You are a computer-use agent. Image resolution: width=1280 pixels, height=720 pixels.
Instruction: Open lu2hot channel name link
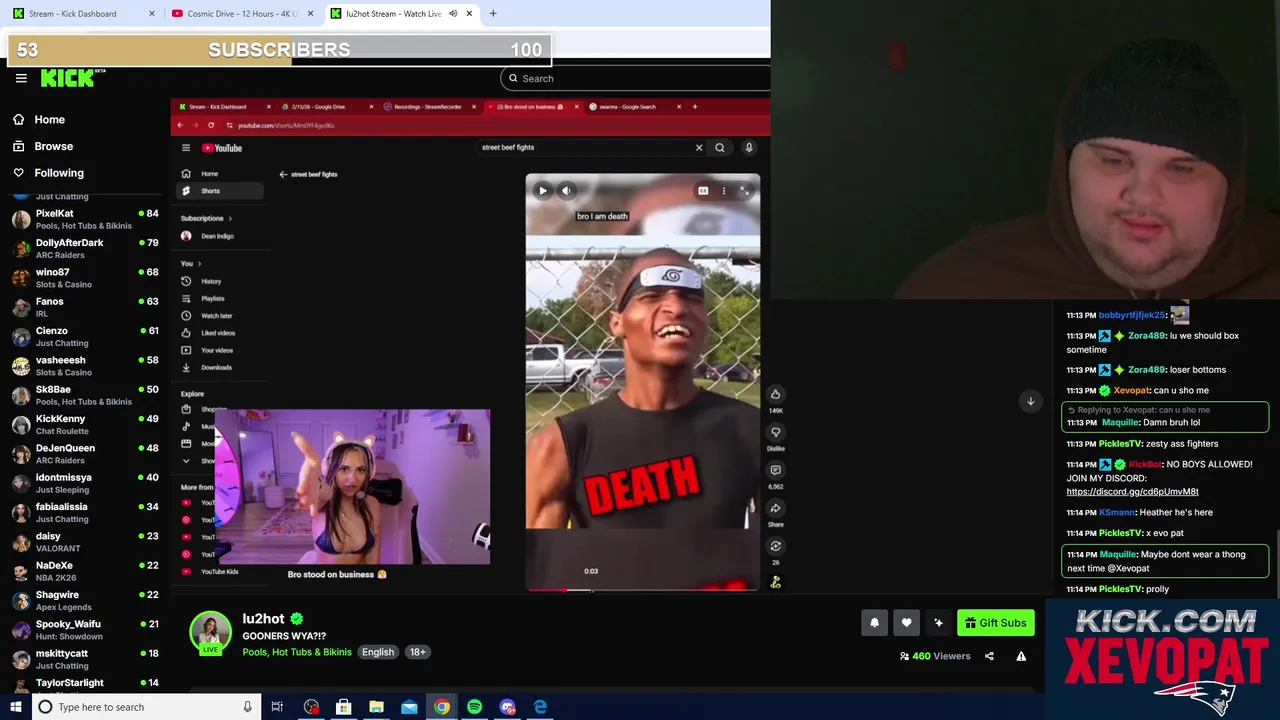263,619
